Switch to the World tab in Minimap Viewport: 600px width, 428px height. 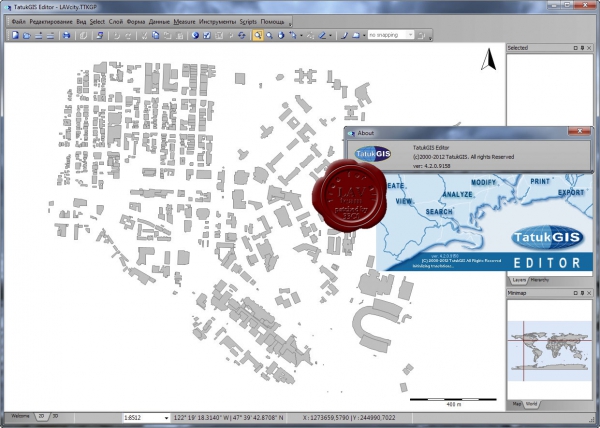coord(531,404)
